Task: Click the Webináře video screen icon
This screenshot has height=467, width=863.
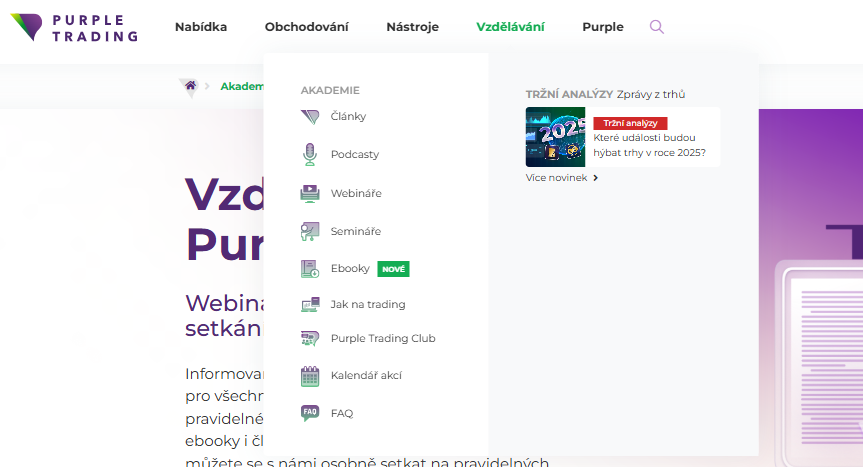Action: point(310,194)
